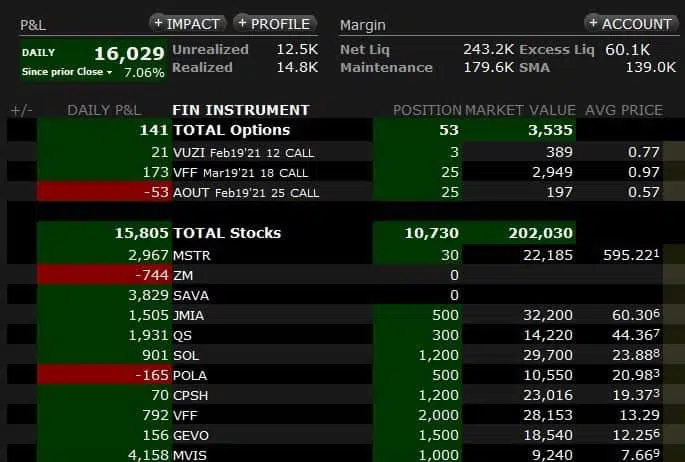Click total stocks market value 202,030
Image resolution: width=685 pixels, height=462 pixels.
tap(540, 233)
